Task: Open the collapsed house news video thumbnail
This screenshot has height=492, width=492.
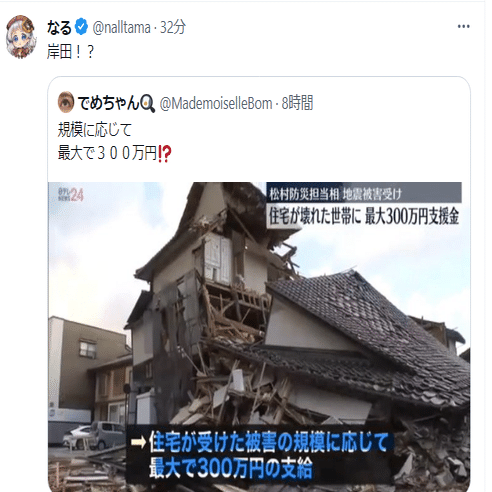Action: (259, 336)
